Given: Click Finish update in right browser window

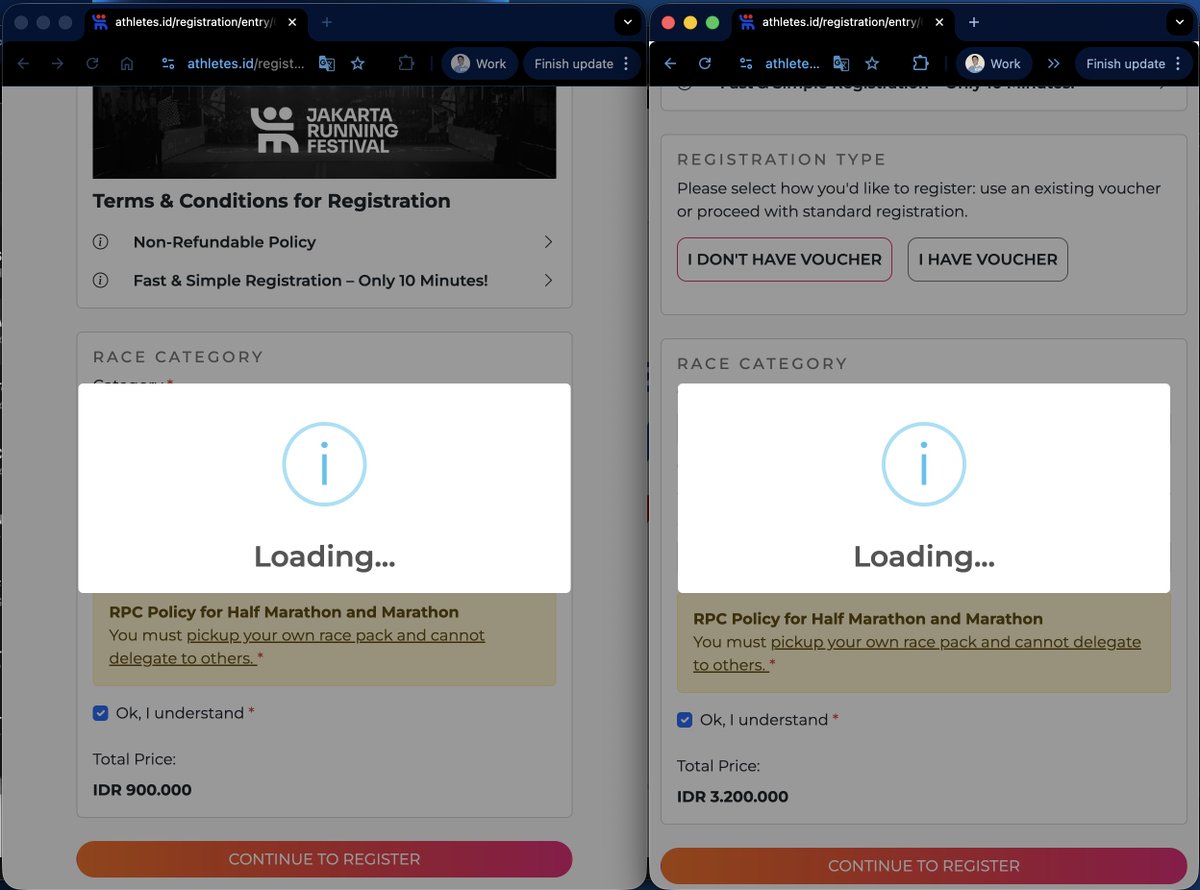Looking at the screenshot, I should [1126, 63].
